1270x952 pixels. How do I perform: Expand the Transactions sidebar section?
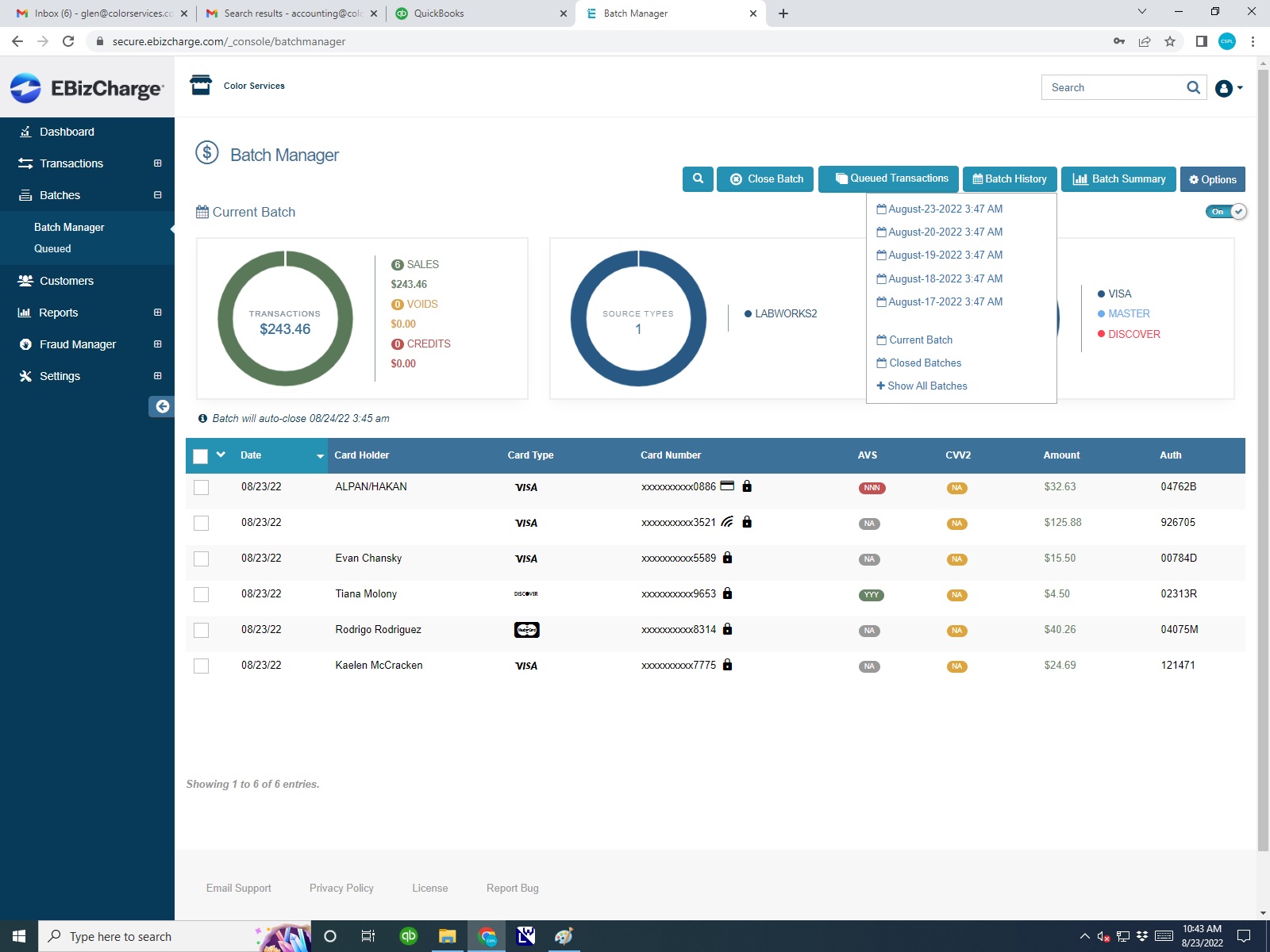click(157, 163)
